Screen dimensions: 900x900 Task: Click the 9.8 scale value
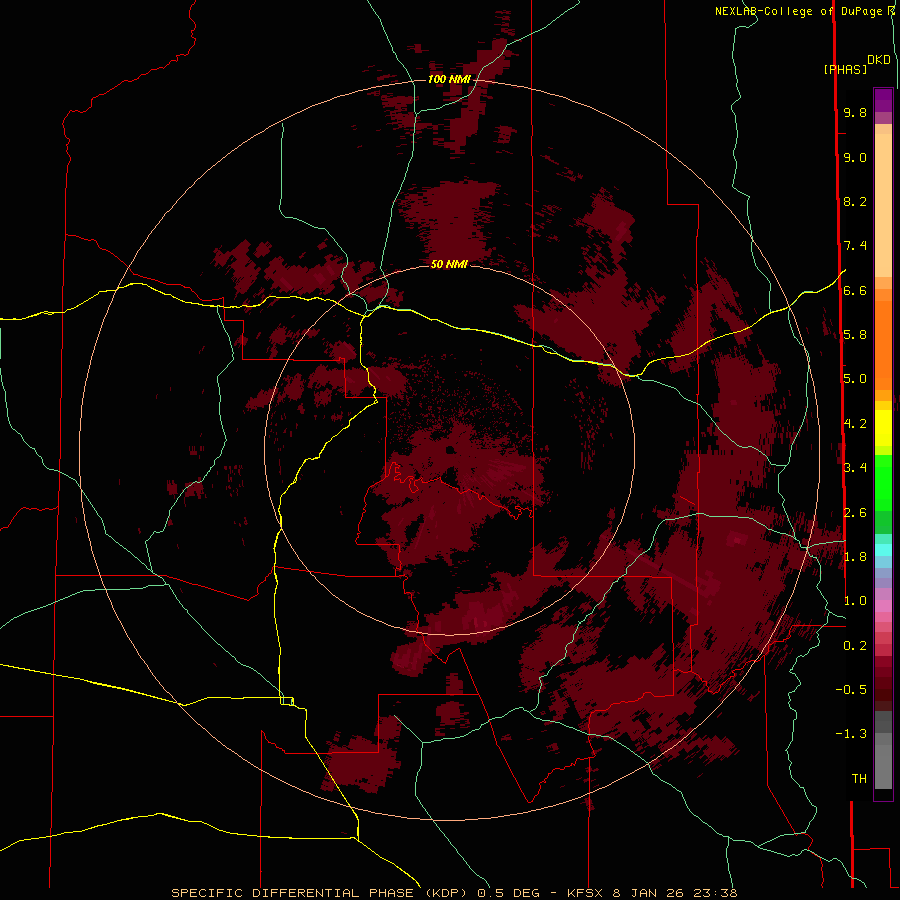click(x=855, y=112)
